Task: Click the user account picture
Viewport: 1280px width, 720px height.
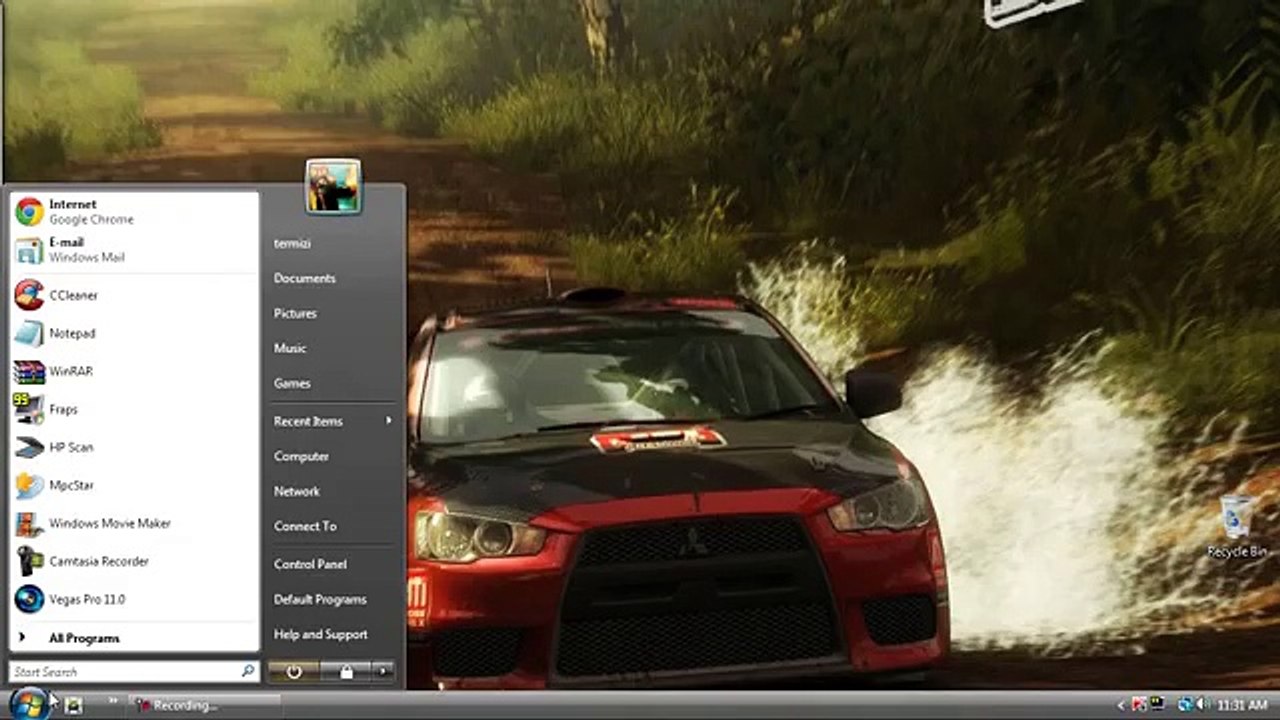Action: pyautogui.click(x=333, y=186)
